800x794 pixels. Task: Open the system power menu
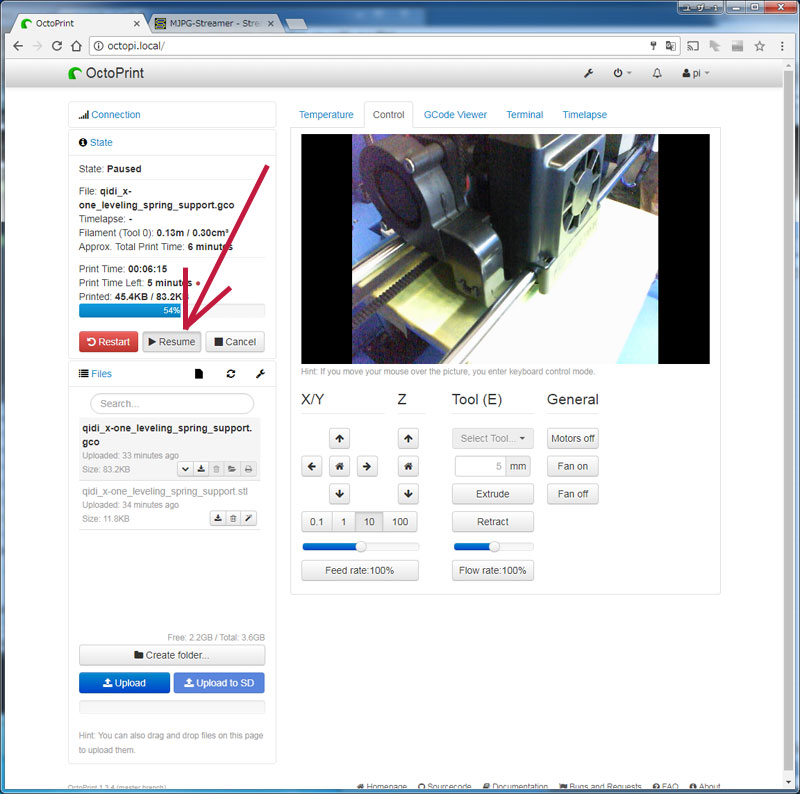point(622,73)
